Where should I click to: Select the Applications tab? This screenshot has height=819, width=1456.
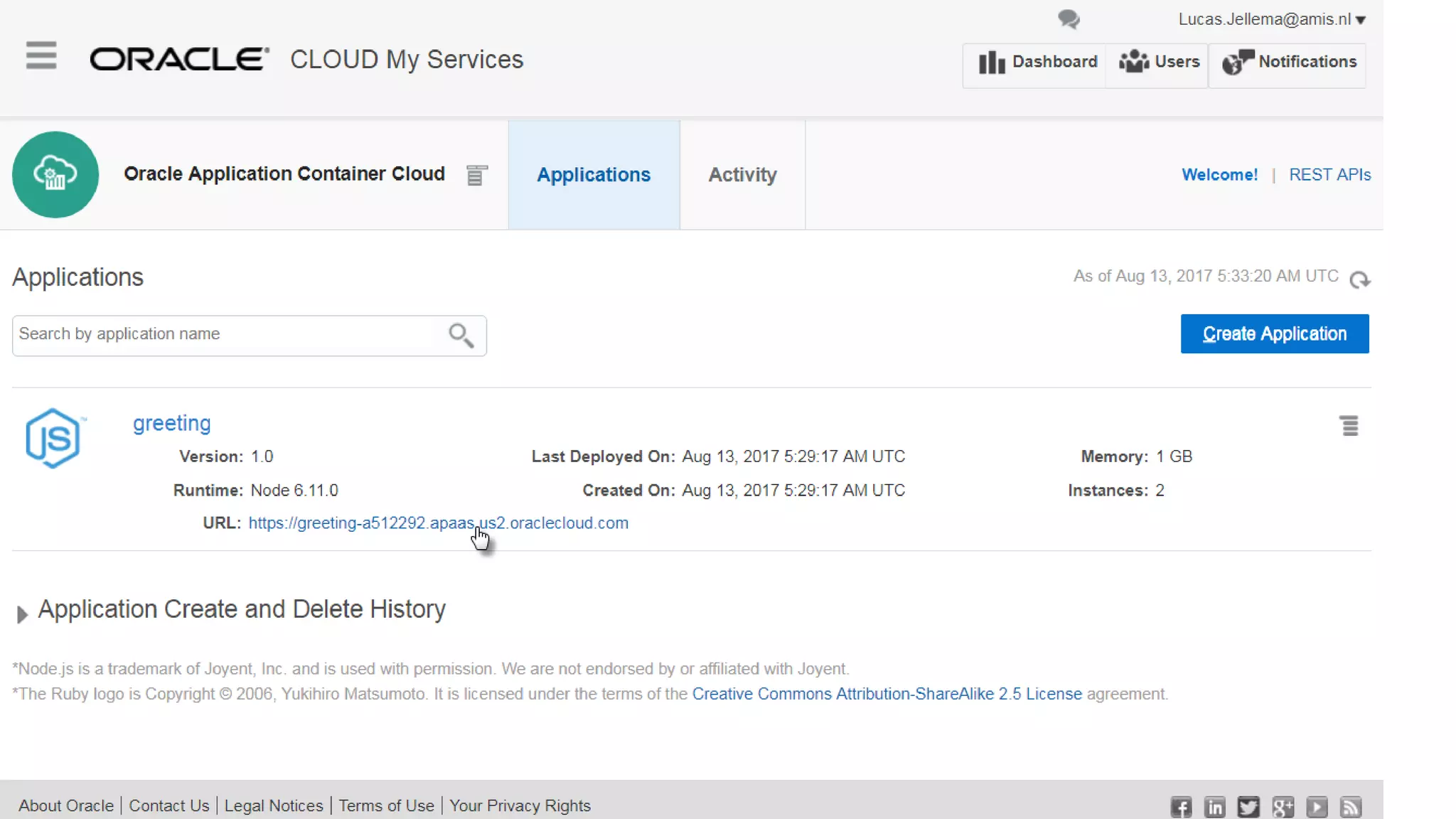point(593,175)
